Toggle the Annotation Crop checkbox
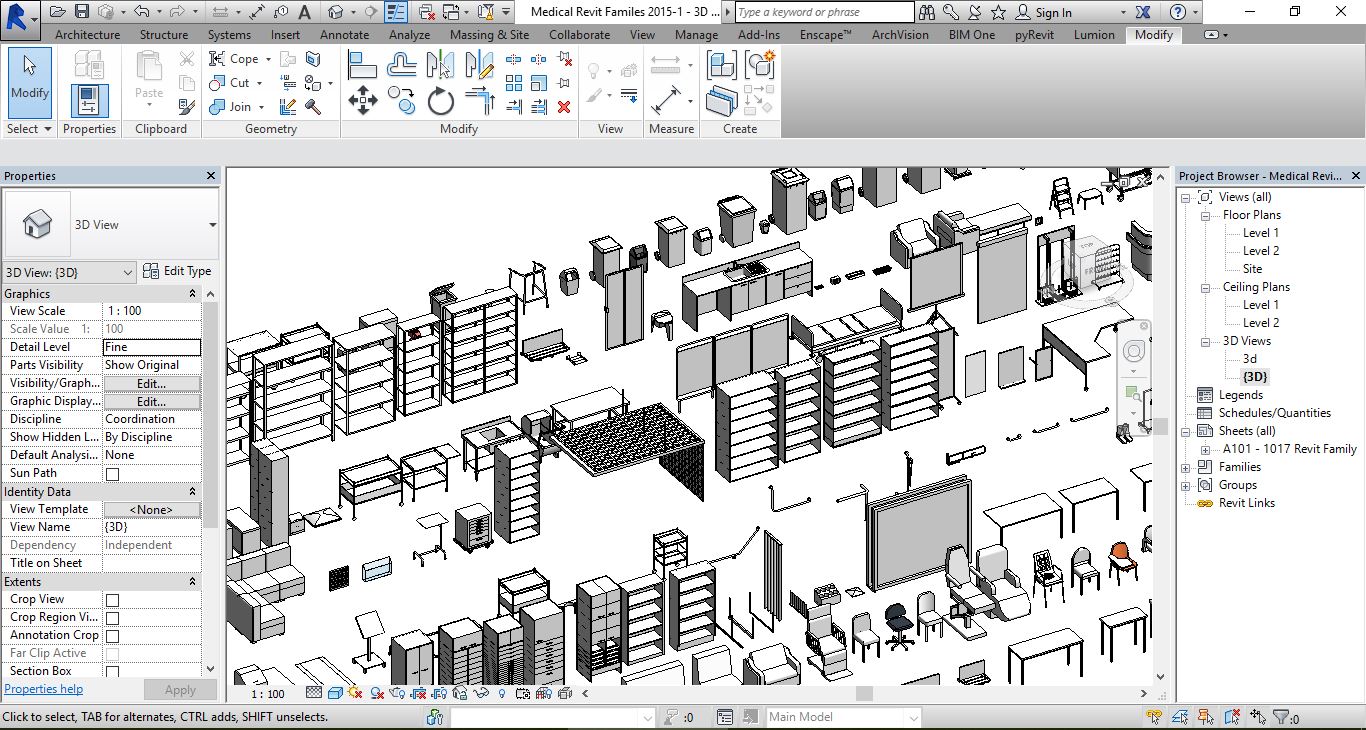The height and width of the screenshot is (730, 1366). click(x=112, y=636)
